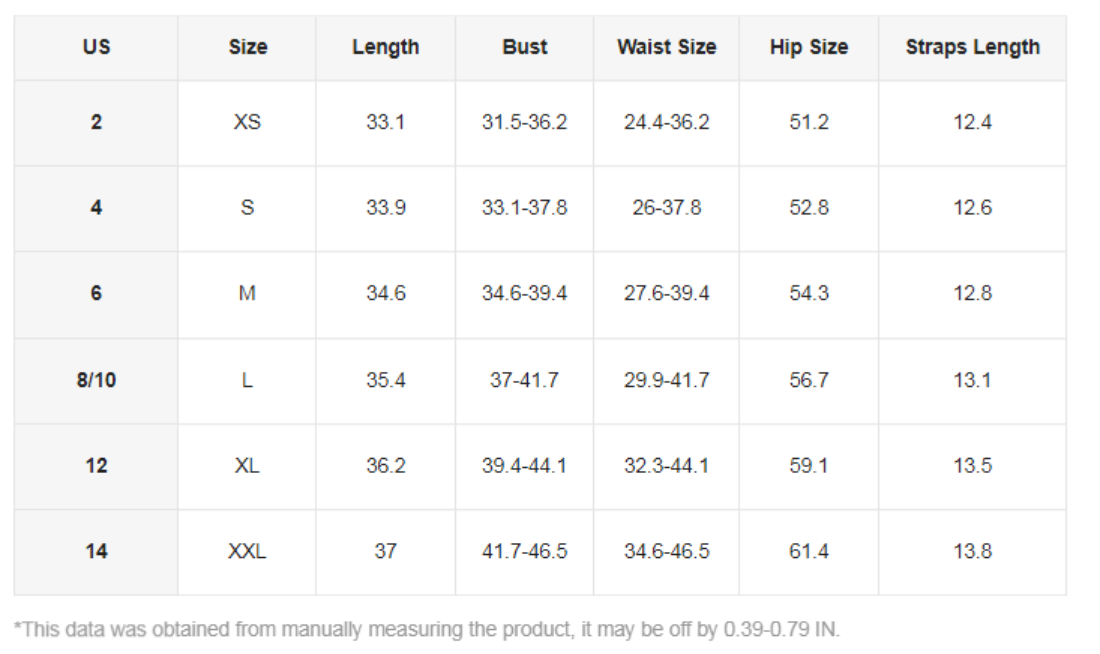This screenshot has height=654, width=1100.
Task: Select the XS size cell
Action: [247, 122]
